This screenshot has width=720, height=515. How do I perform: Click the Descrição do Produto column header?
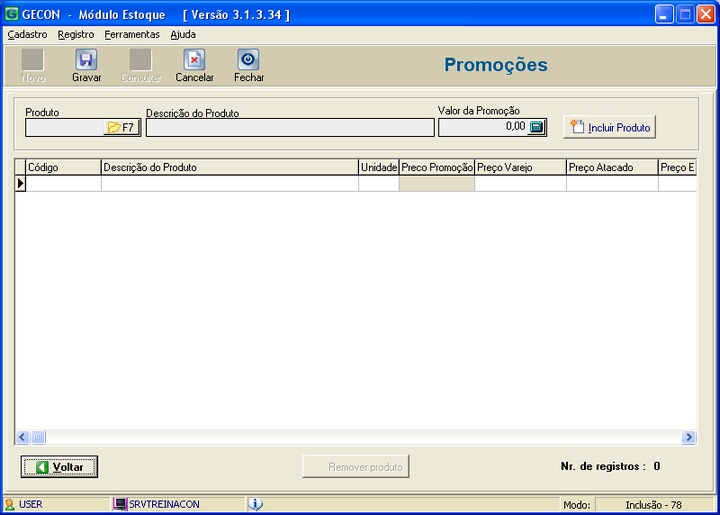pos(230,167)
